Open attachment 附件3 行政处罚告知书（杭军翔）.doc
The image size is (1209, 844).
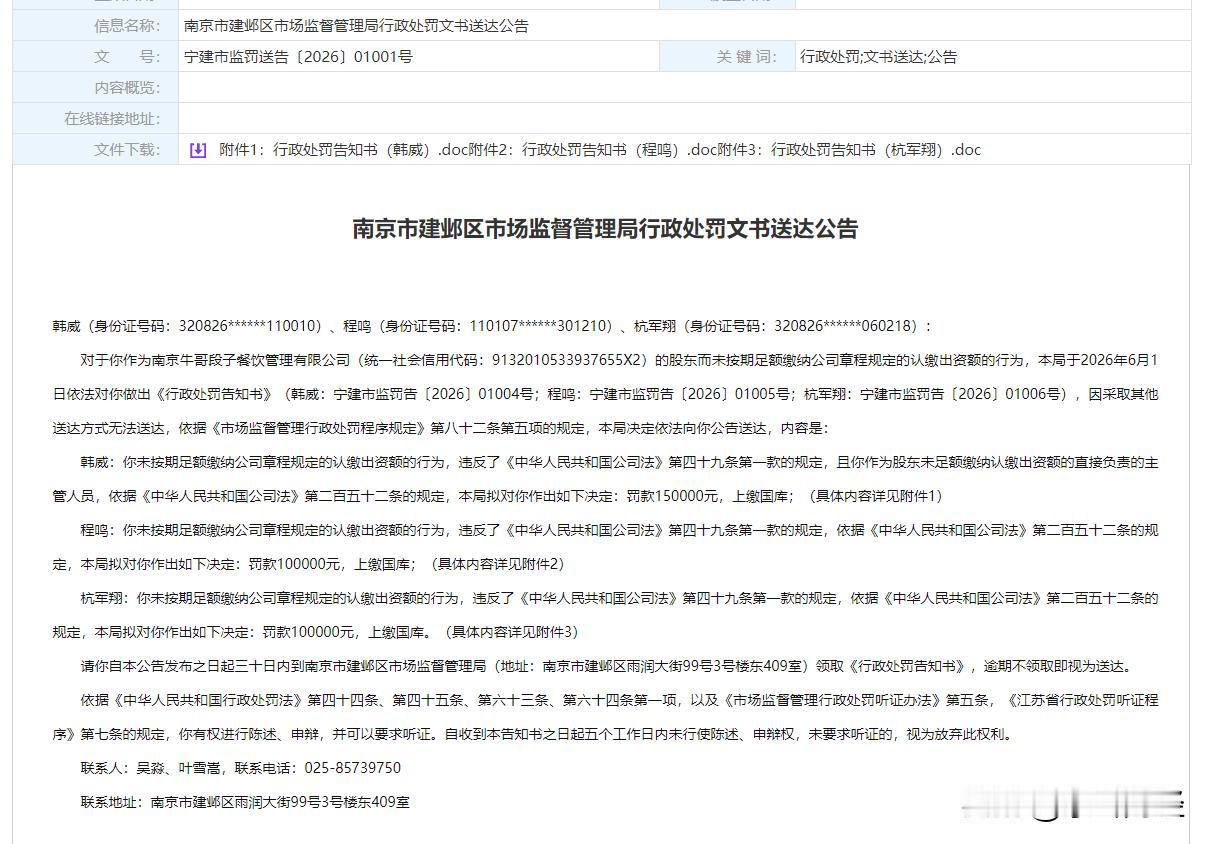(x=851, y=150)
